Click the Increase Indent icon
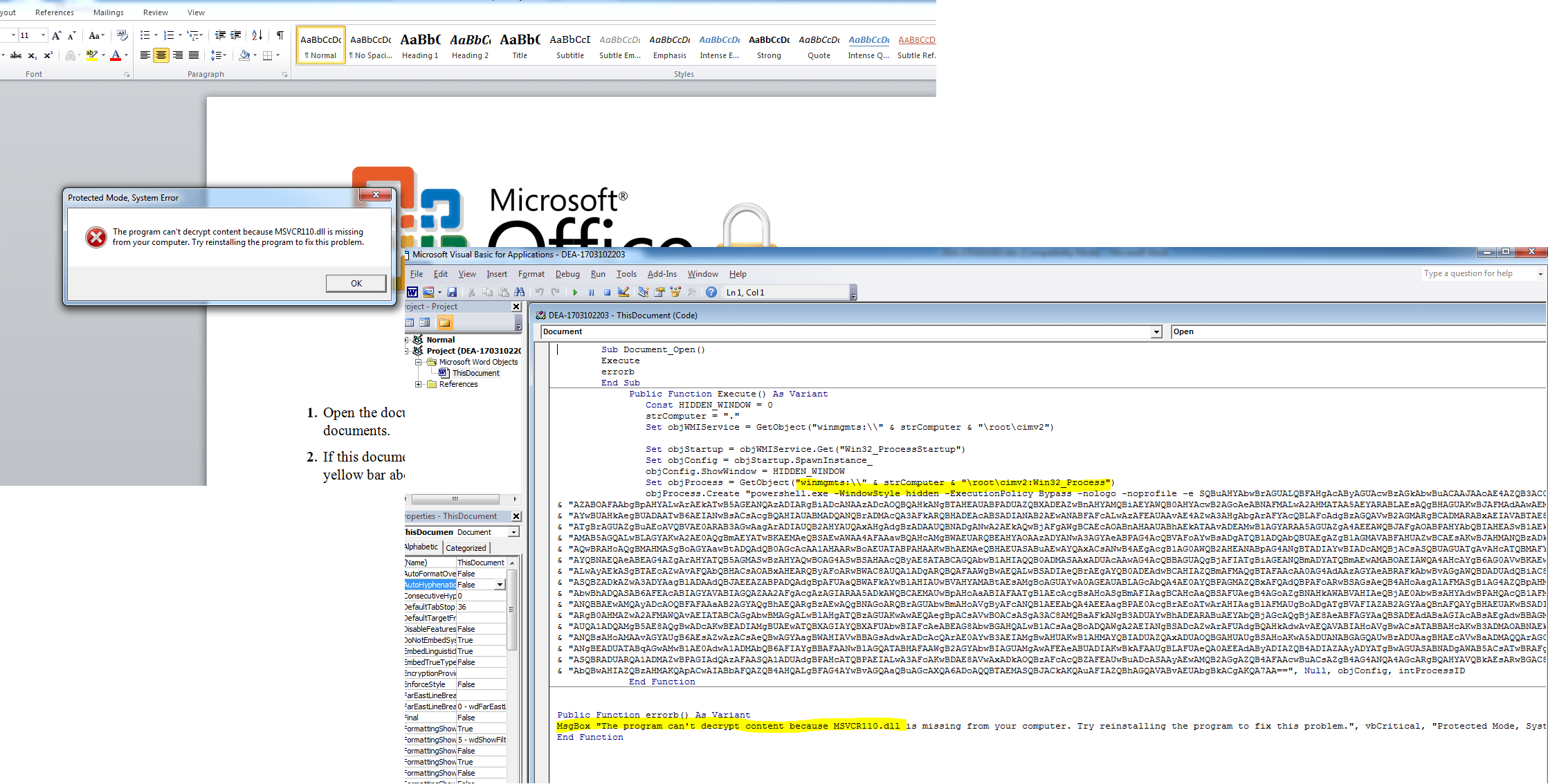 (x=236, y=35)
